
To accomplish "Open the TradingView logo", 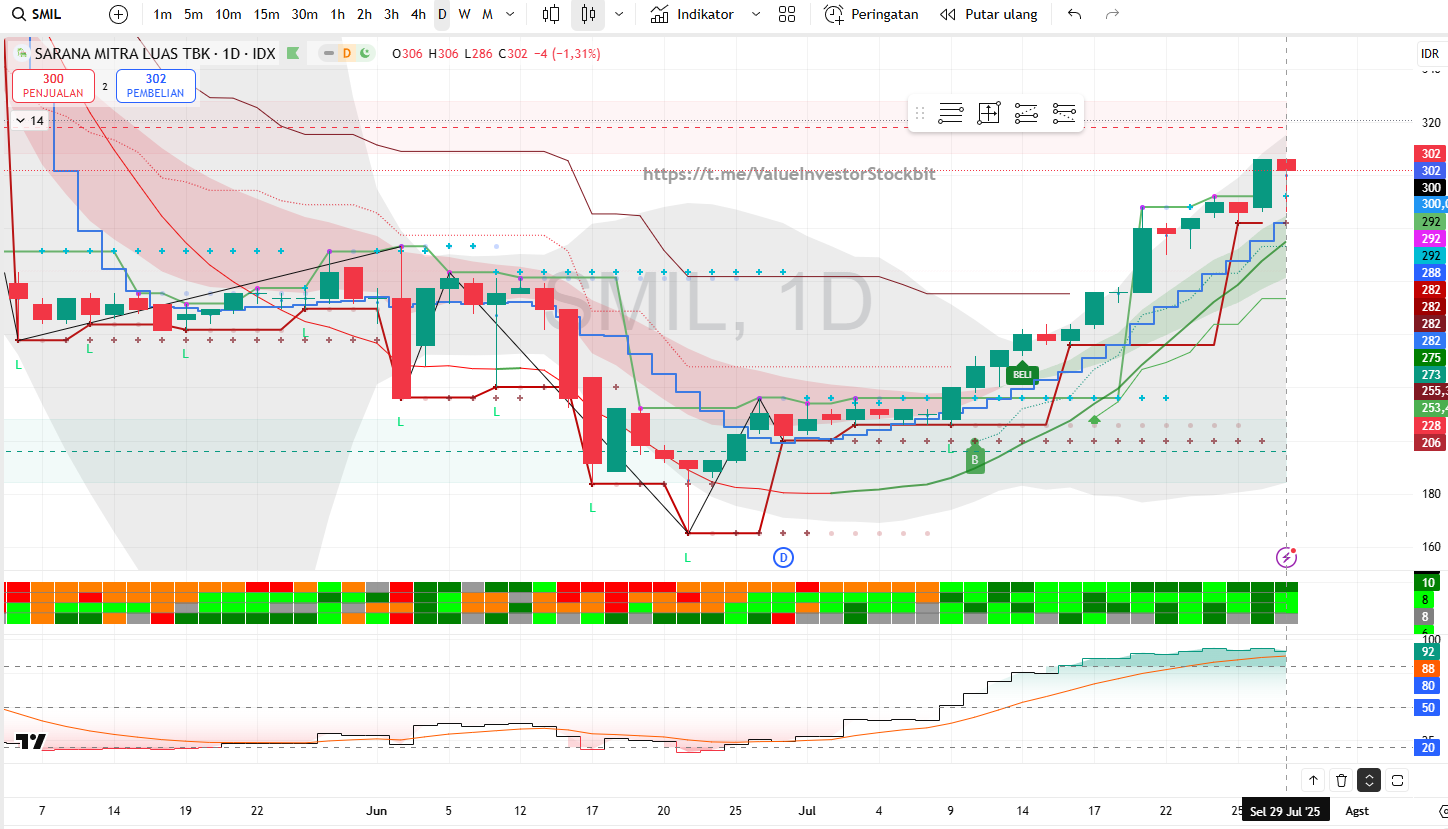I will (x=30, y=741).
